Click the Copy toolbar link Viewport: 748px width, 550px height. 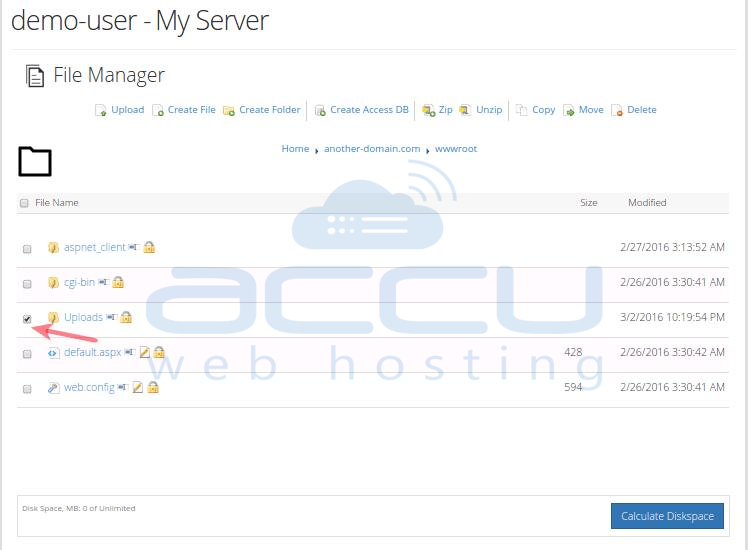pyautogui.click(x=543, y=110)
